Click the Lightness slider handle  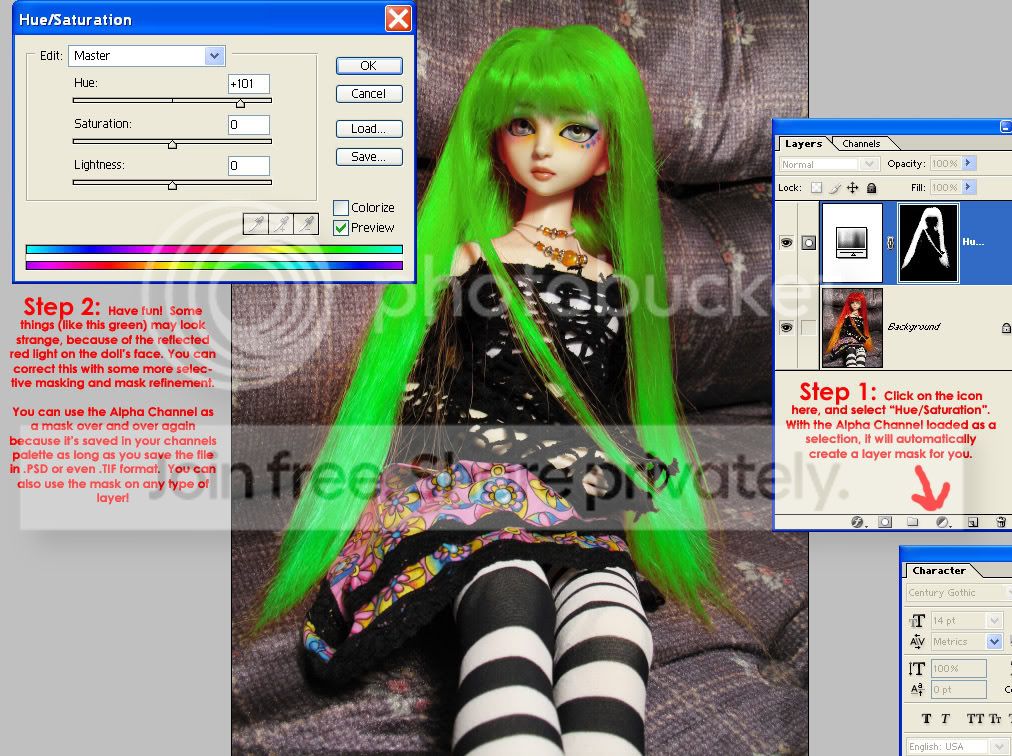click(172, 186)
